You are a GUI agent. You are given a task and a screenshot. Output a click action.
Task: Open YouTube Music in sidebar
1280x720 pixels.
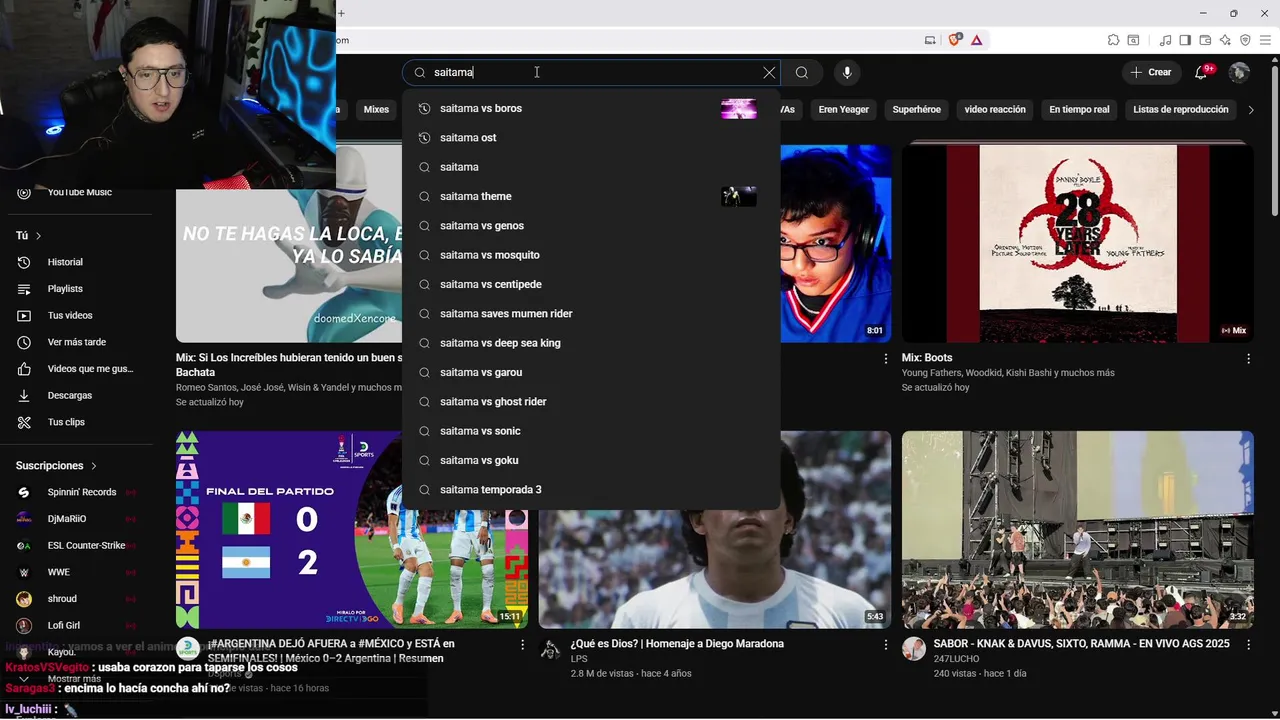(x=78, y=192)
